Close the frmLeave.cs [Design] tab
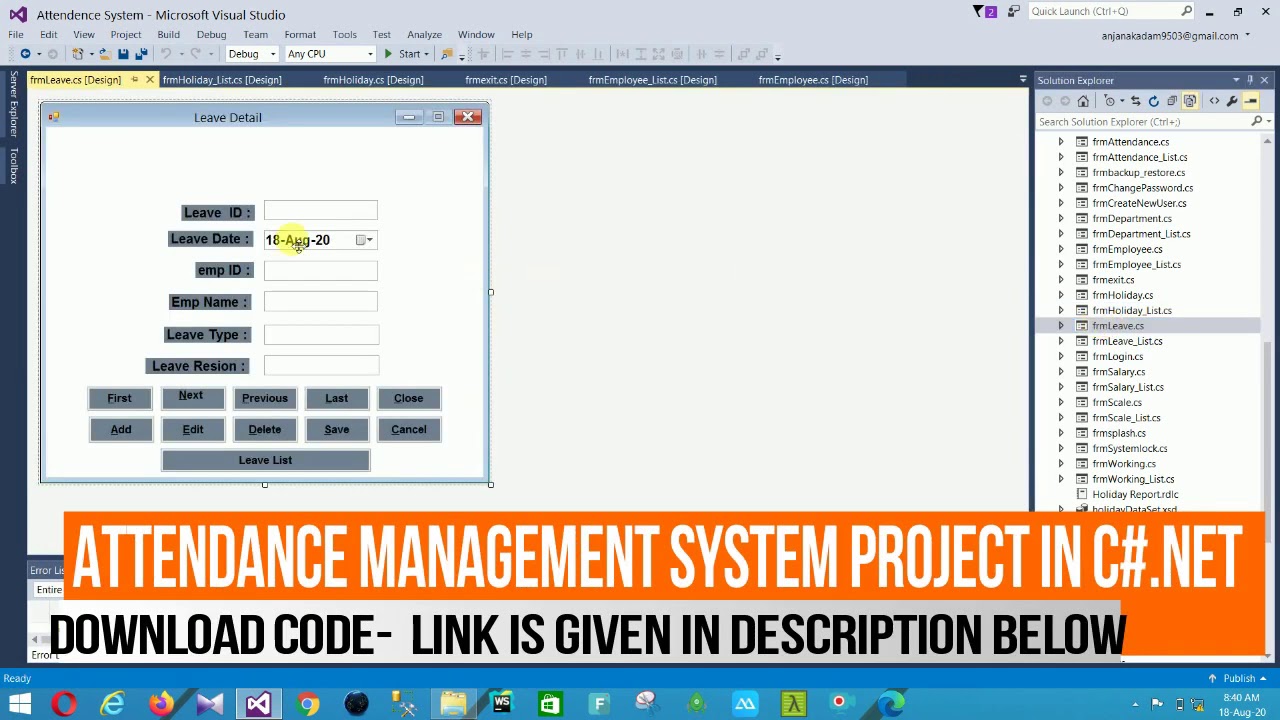The image size is (1280, 720). pos(150,80)
